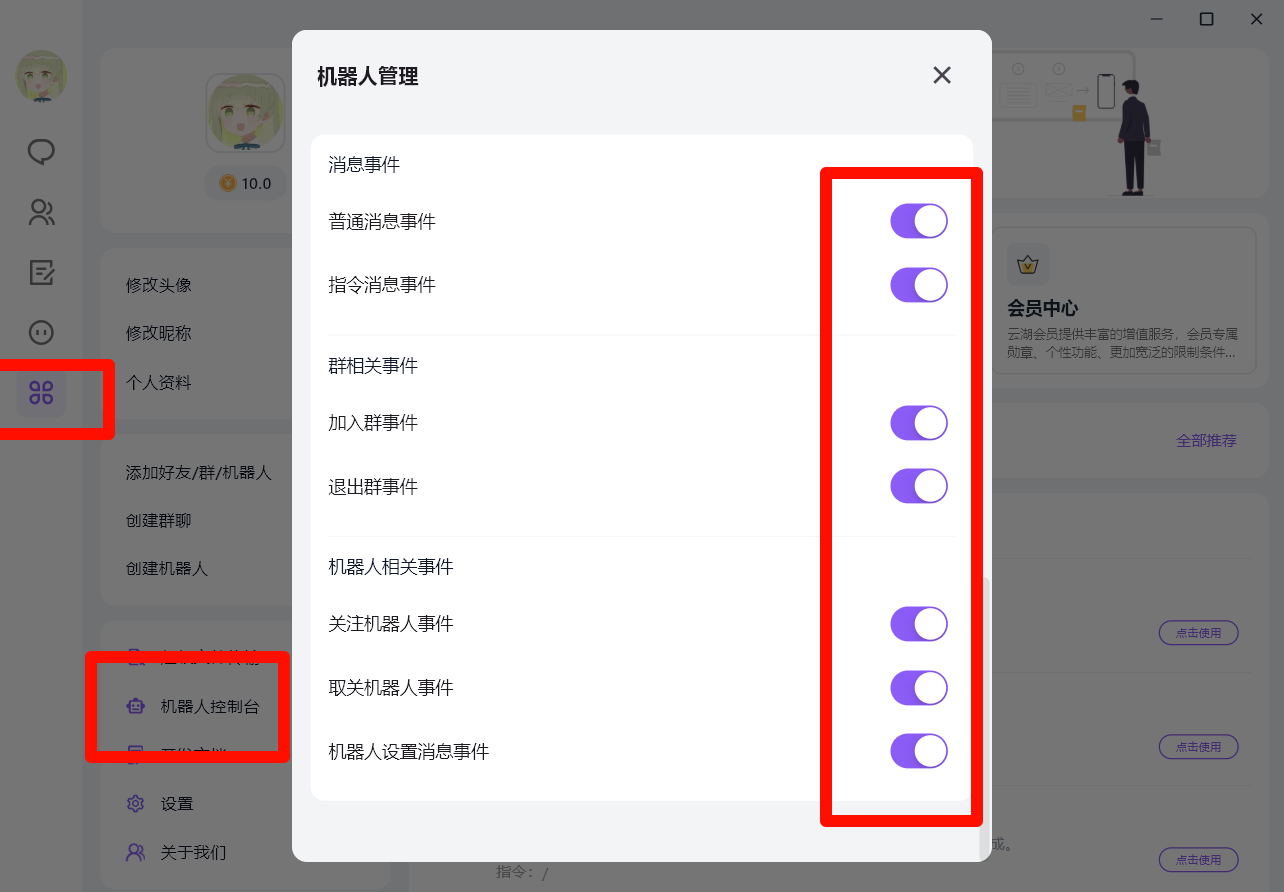Click the 全部推荐 link
Image resolution: width=1284 pixels, height=892 pixels.
point(1206,440)
